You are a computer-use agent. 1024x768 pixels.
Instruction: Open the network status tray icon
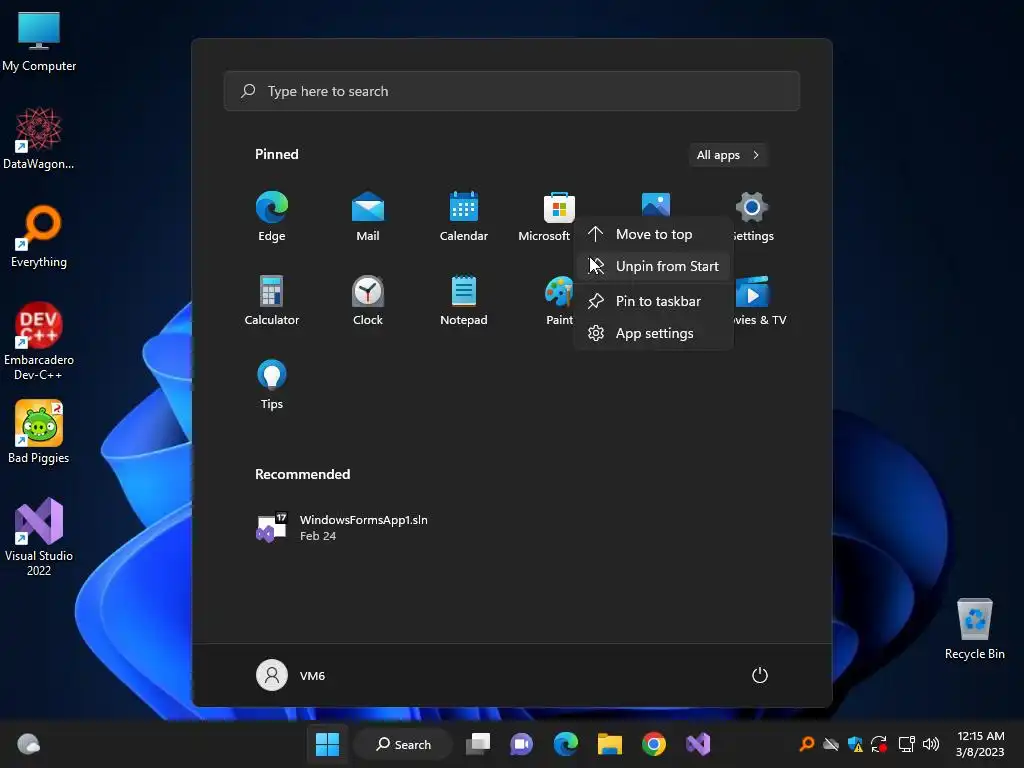coord(906,744)
